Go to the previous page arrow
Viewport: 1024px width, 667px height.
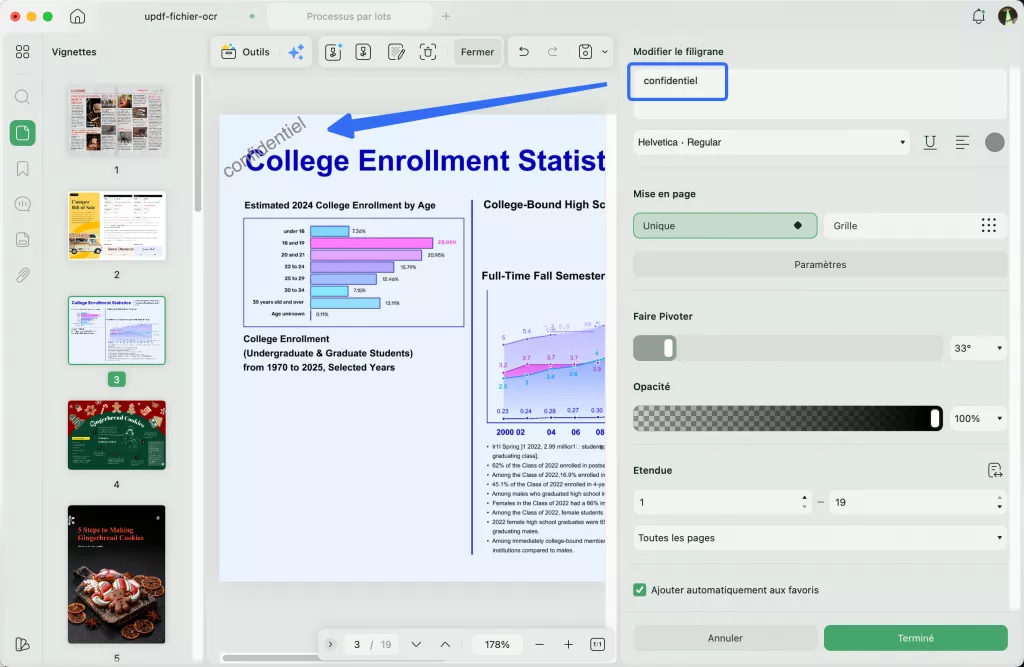point(445,645)
